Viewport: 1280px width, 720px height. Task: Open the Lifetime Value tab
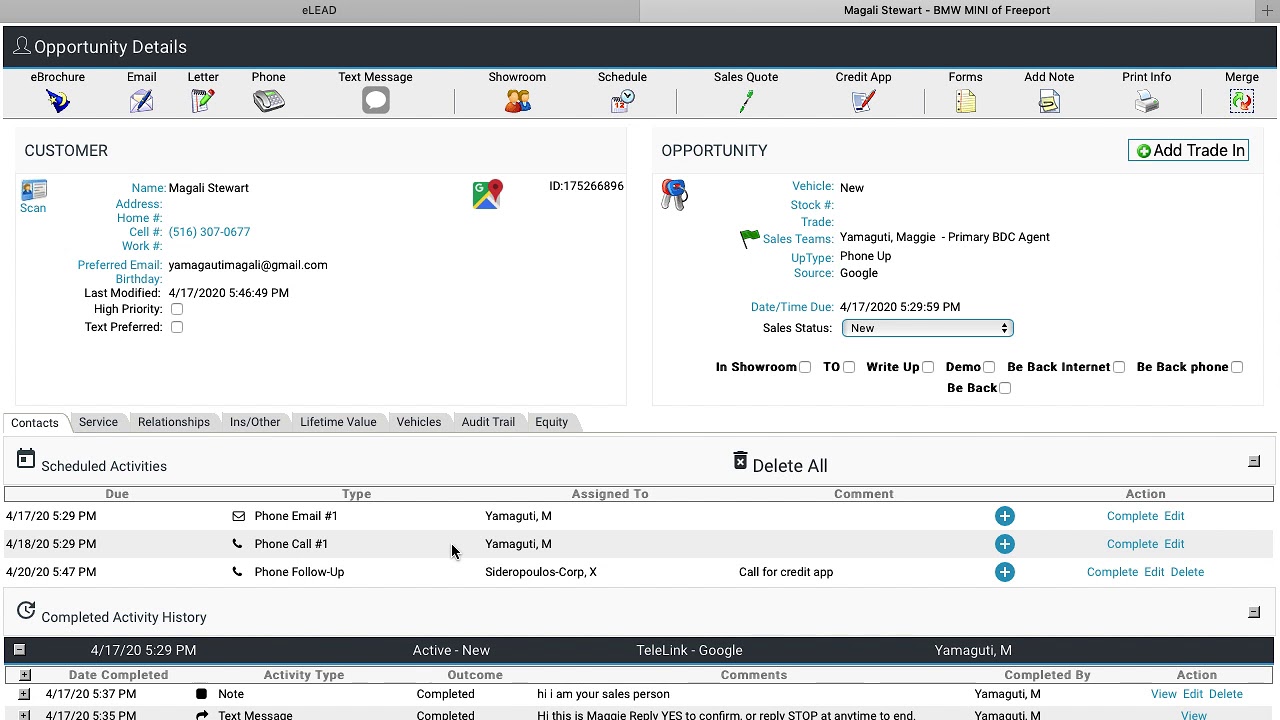point(338,422)
